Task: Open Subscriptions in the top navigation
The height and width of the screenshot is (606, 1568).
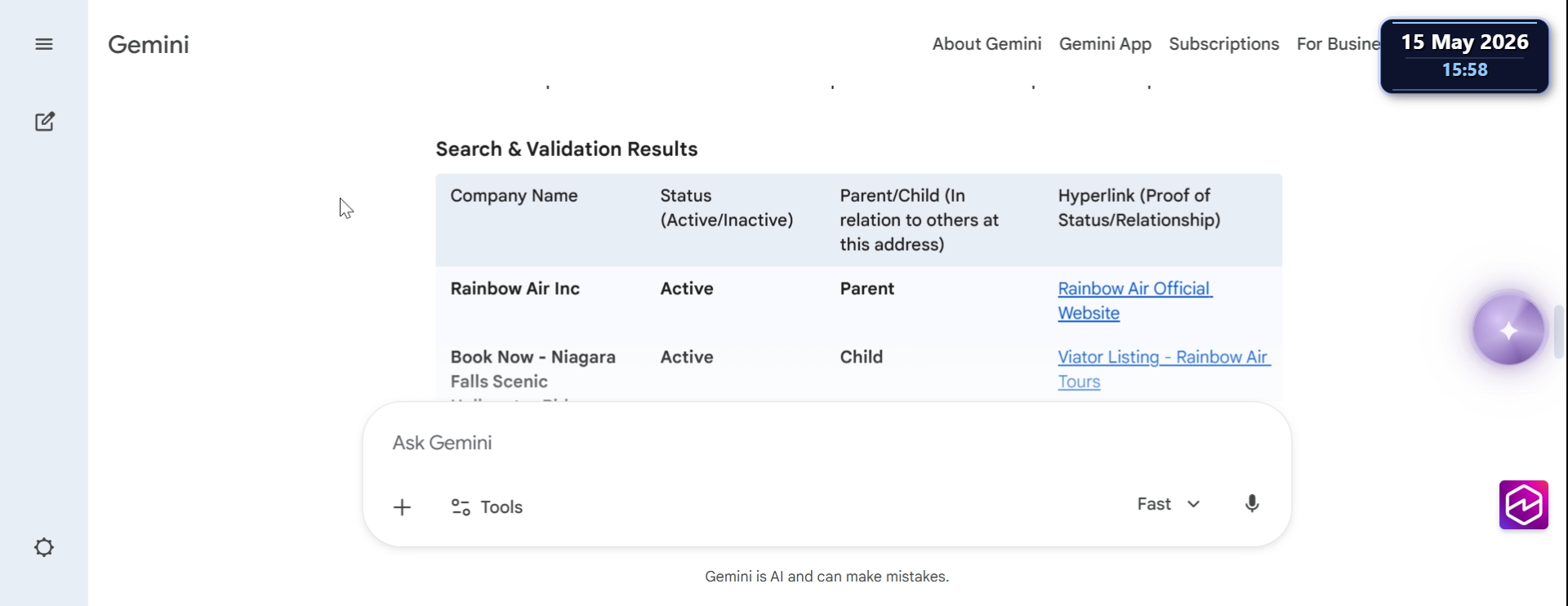Action: (1223, 44)
